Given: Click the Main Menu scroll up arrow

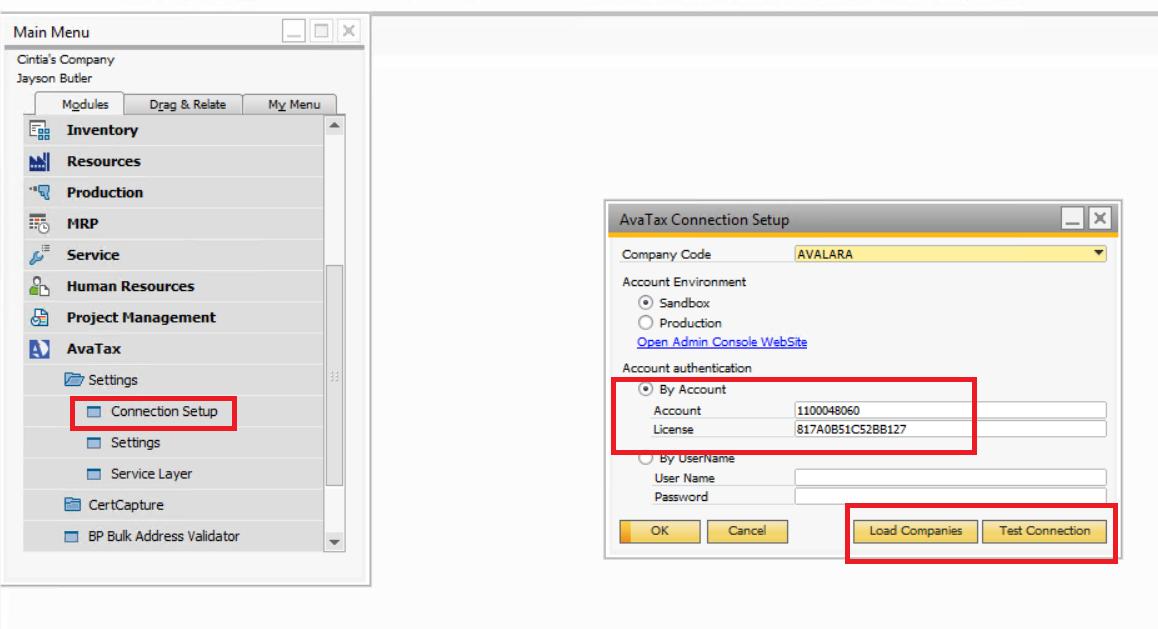Looking at the screenshot, I should coord(335,126).
